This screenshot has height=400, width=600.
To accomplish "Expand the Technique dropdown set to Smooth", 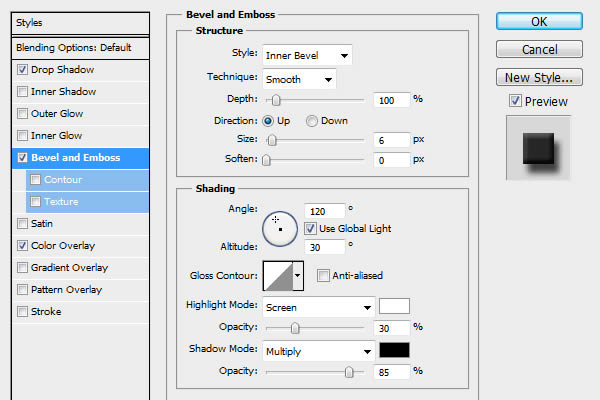I will coord(299,79).
